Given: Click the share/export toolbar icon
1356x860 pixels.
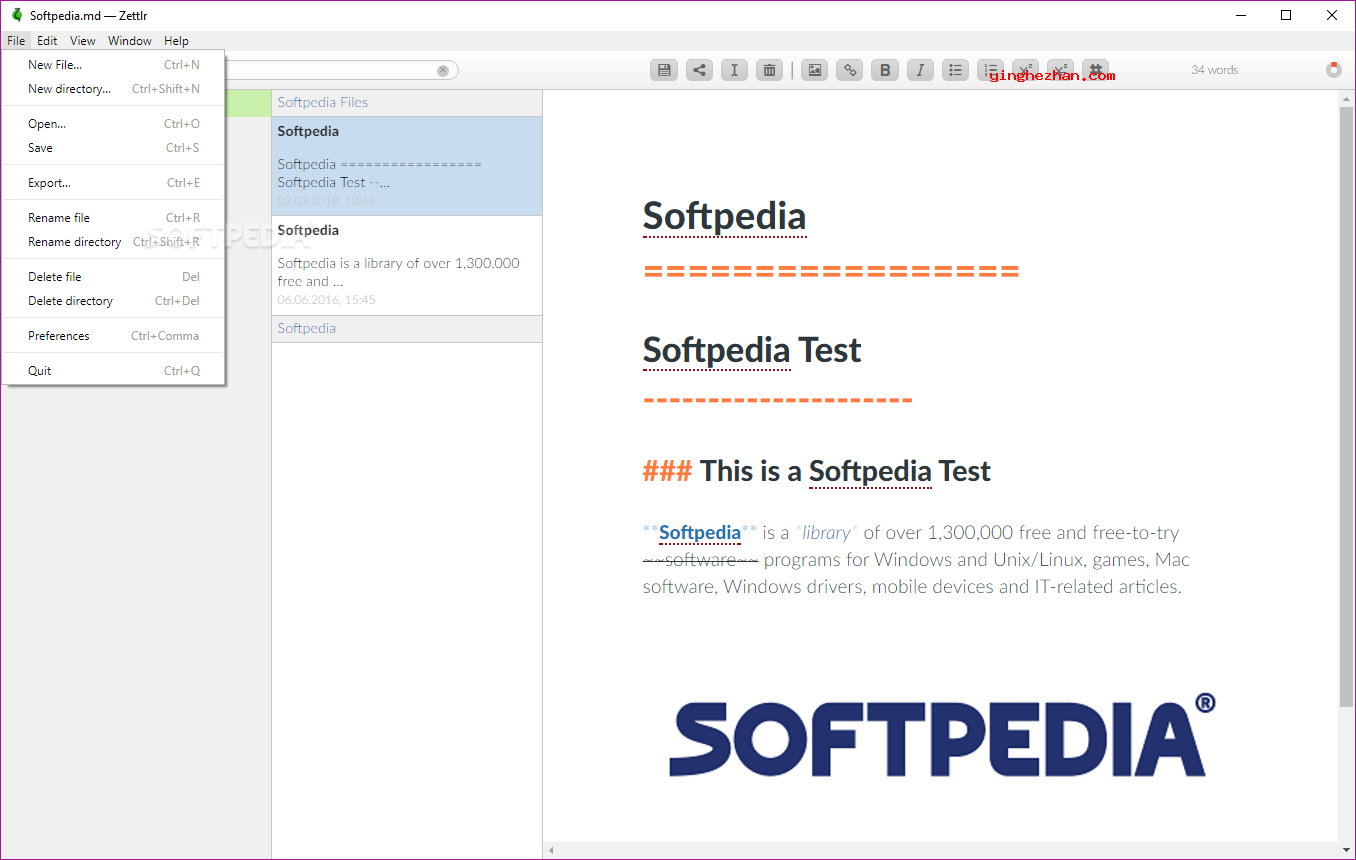Looking at the screenshot, I should coord(699,70).
